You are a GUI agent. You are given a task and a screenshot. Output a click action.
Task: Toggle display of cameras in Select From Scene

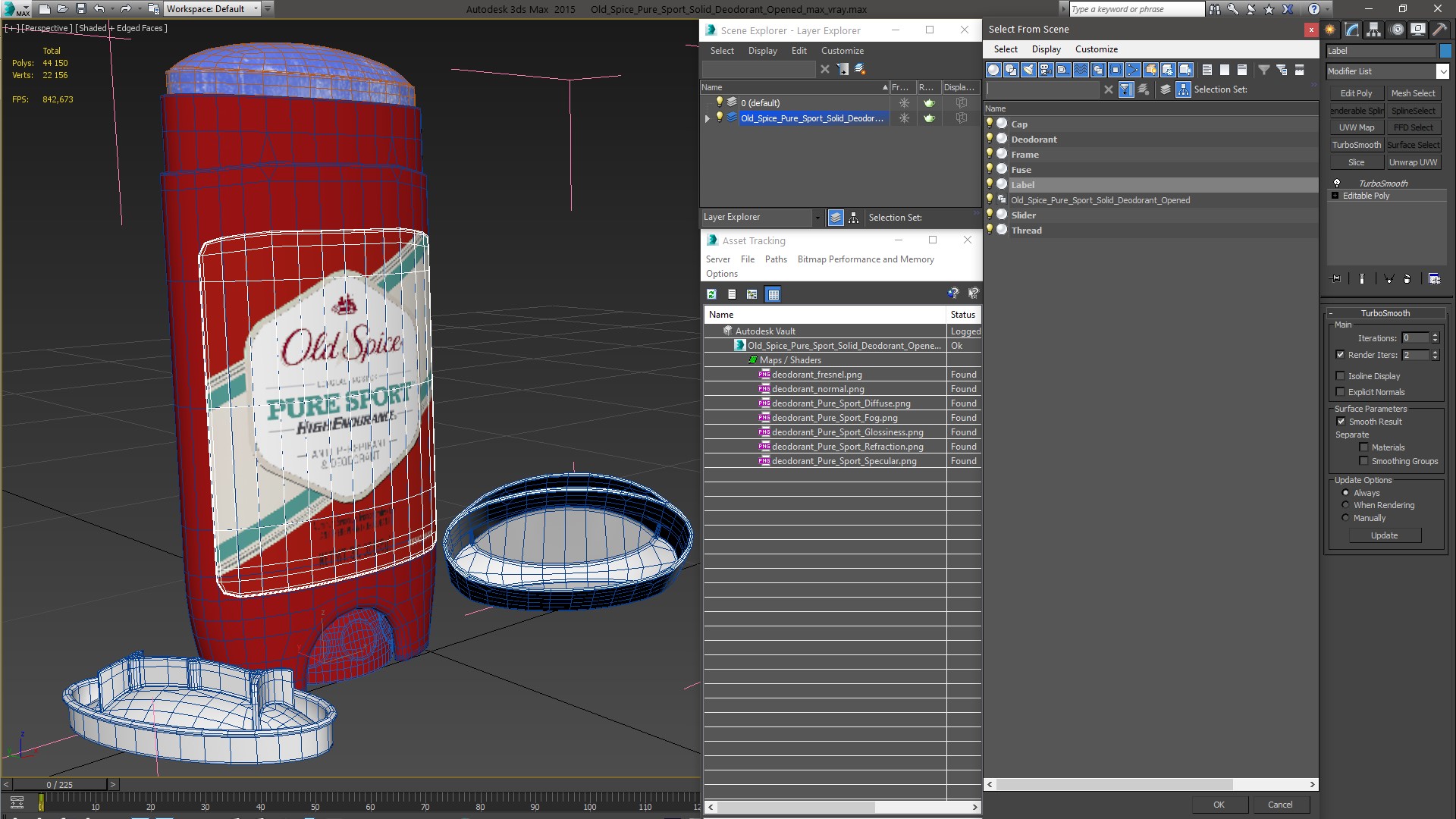click(1046, 70)
